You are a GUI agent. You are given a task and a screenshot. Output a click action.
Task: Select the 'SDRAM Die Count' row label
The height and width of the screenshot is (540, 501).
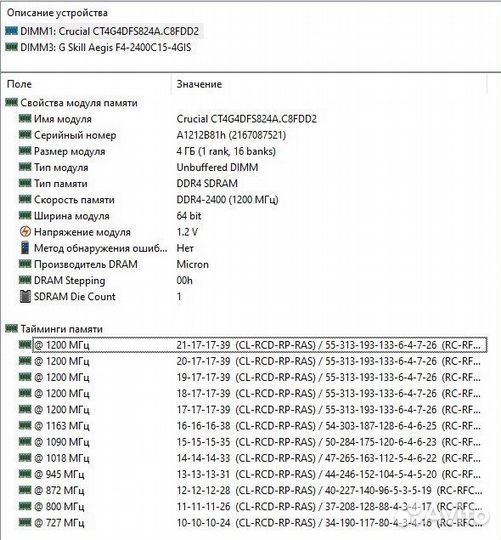tap(75, 297)
